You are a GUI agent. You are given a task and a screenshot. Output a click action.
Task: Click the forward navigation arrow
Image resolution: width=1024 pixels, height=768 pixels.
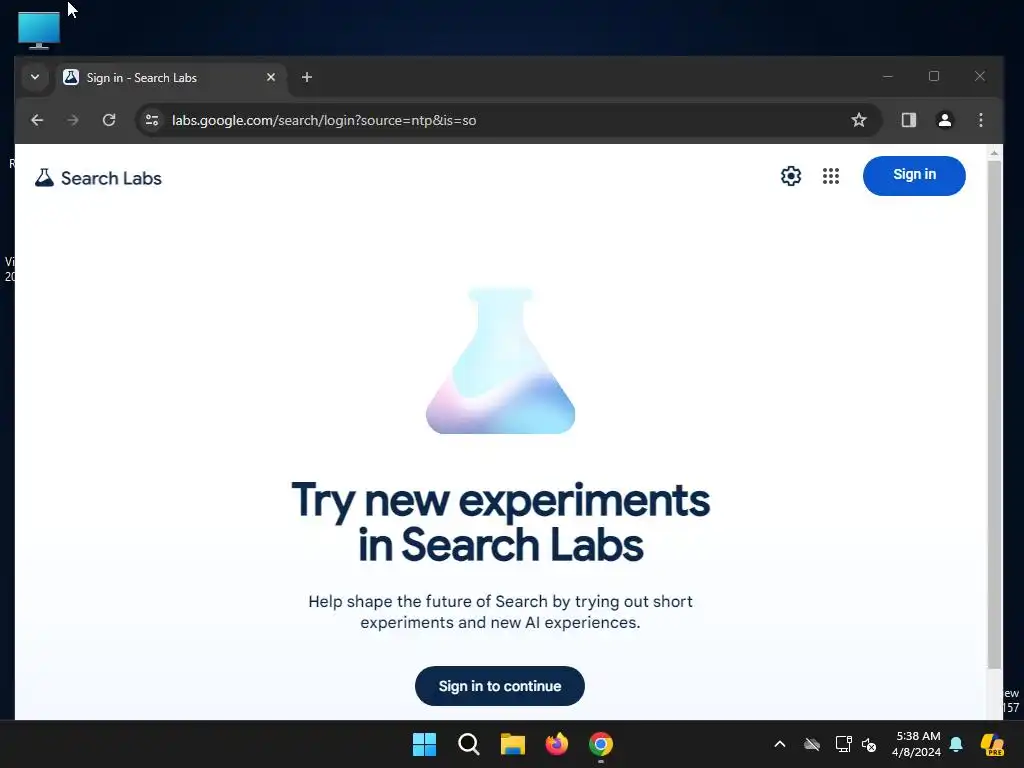(x=73, y=120)
